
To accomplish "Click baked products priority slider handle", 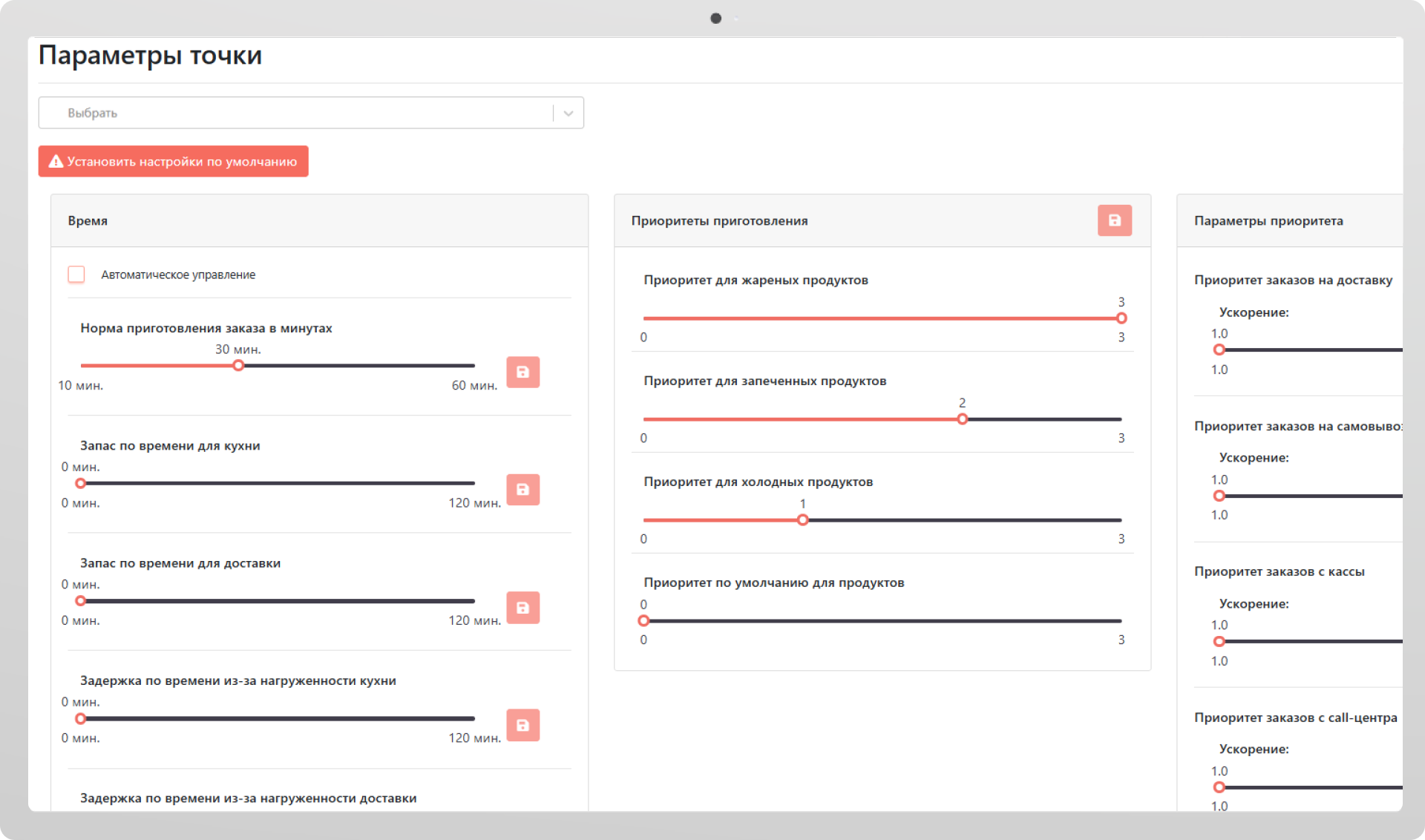I will (962, 419).
